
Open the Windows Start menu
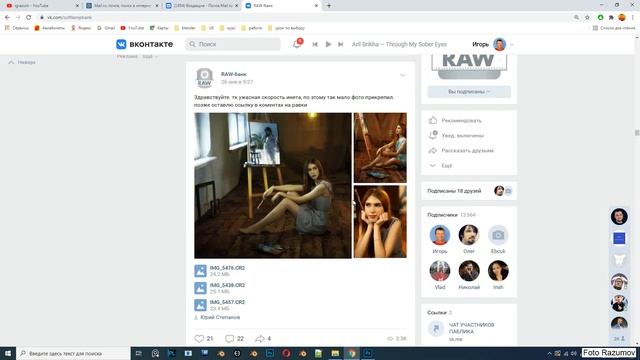pyautogui.click(x=8, y=353)
